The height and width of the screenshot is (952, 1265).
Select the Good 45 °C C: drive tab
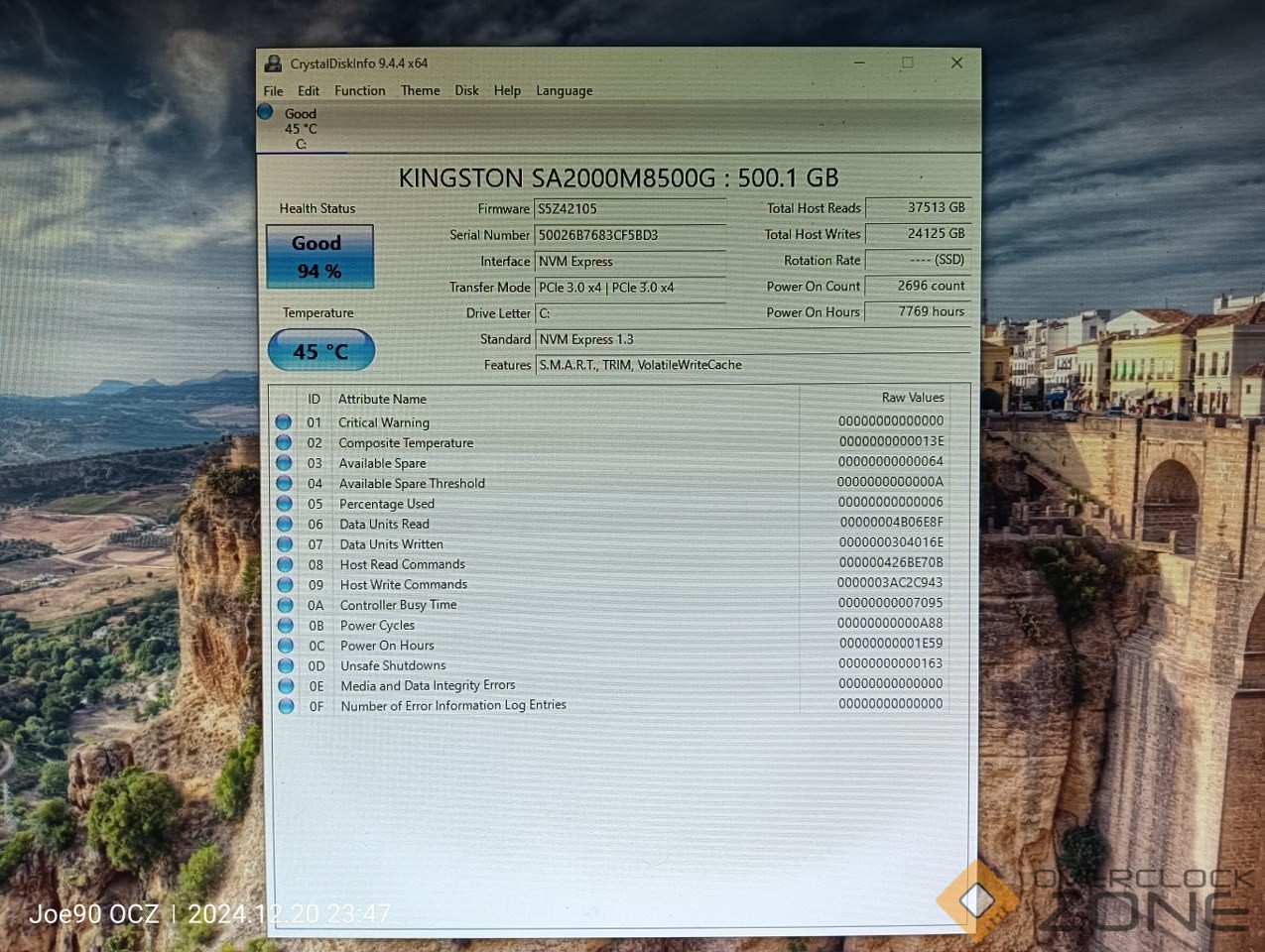click(x=301, y=129)
